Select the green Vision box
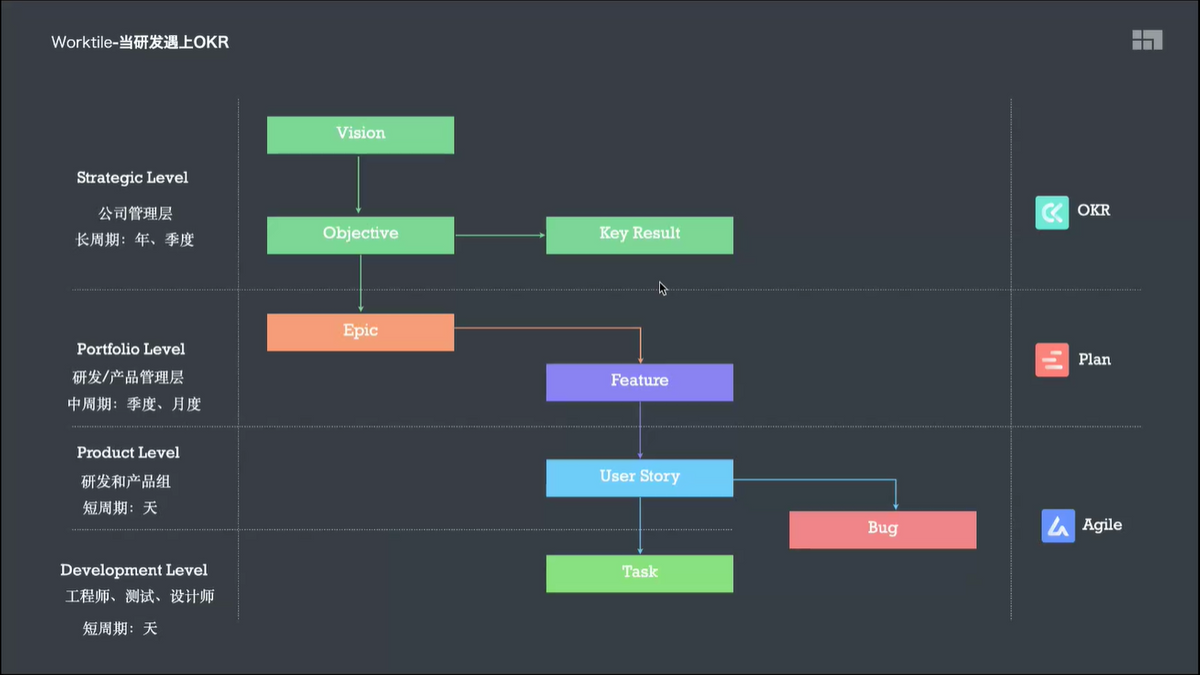 (x=360, y=135)
